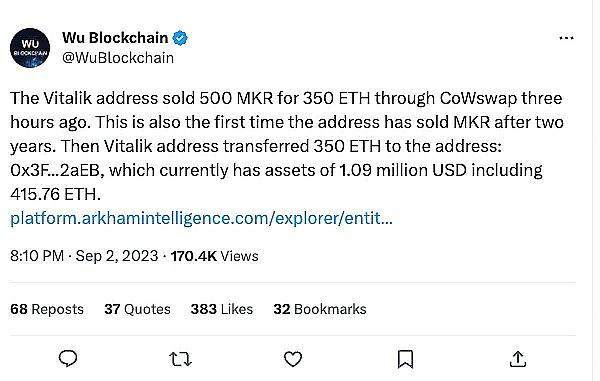Repost this tweet using the arrows icon
The width and height of the screenshot is (600, 381).
[180, 359]
